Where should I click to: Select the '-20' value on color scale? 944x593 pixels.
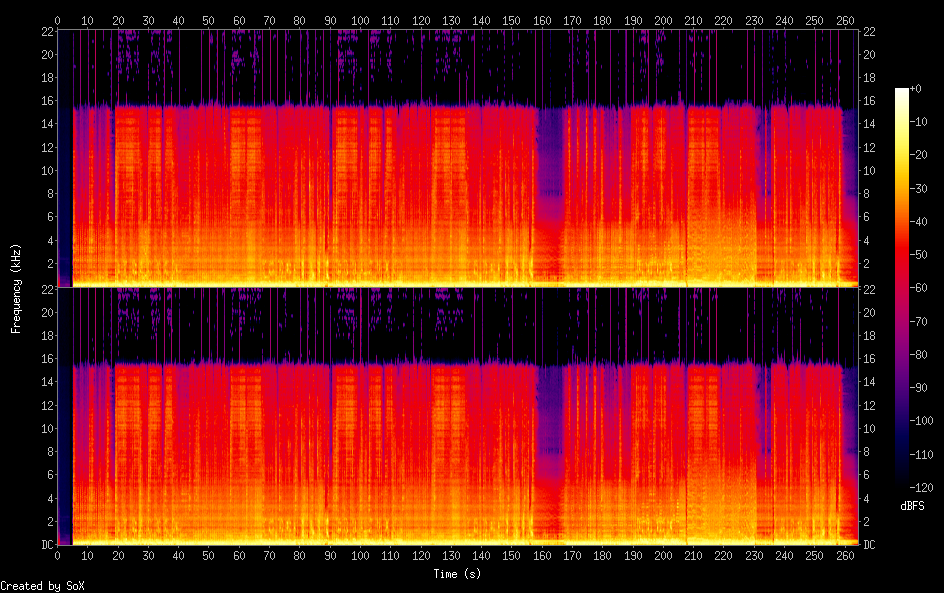(x=918, y=155)
